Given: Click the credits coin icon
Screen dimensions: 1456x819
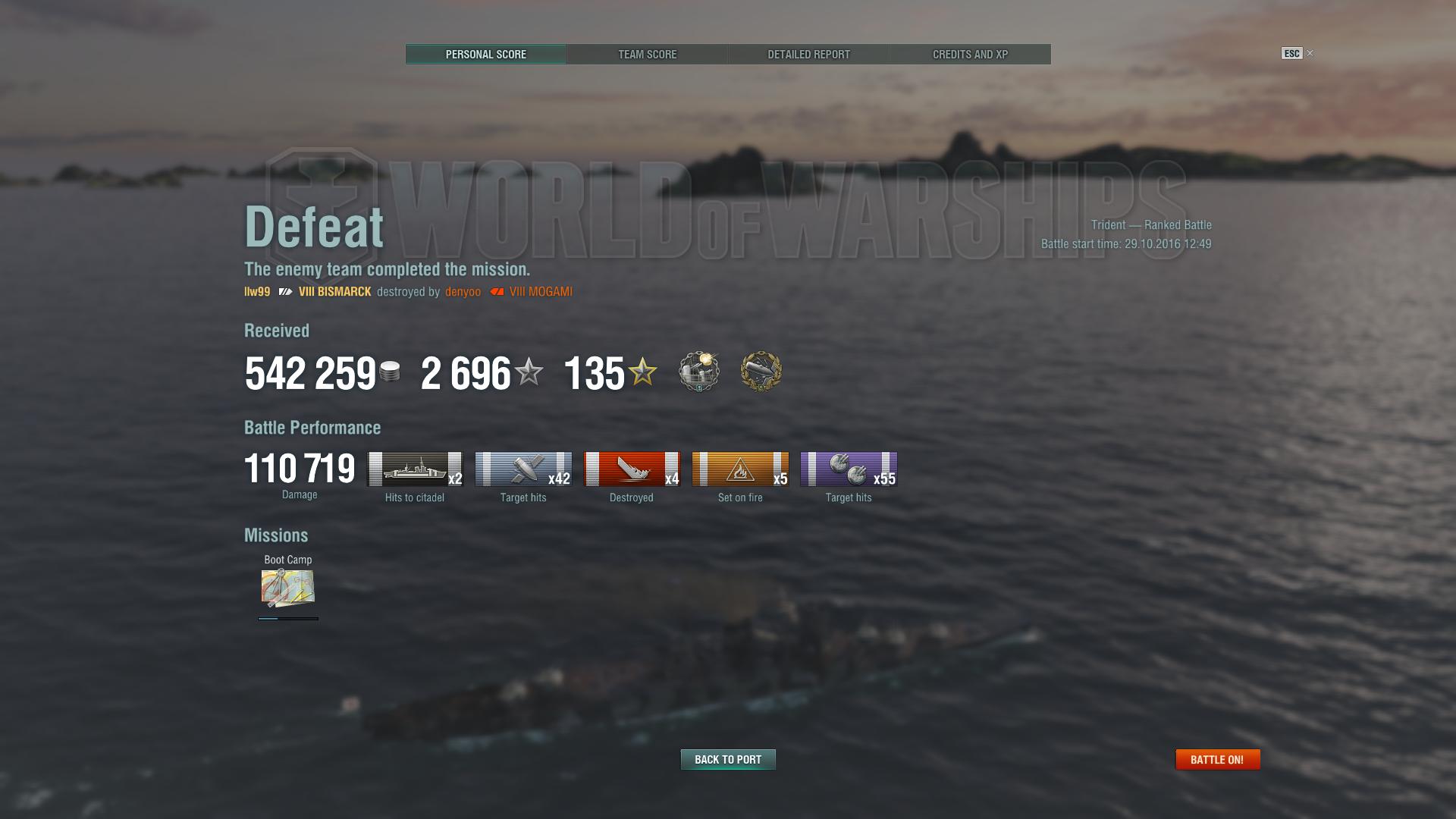Looking at the screenshot, I should 390,372.
